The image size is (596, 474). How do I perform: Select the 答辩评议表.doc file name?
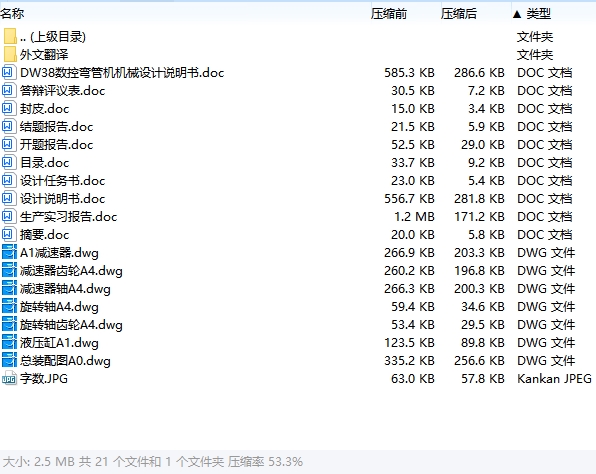click(62, 90)
